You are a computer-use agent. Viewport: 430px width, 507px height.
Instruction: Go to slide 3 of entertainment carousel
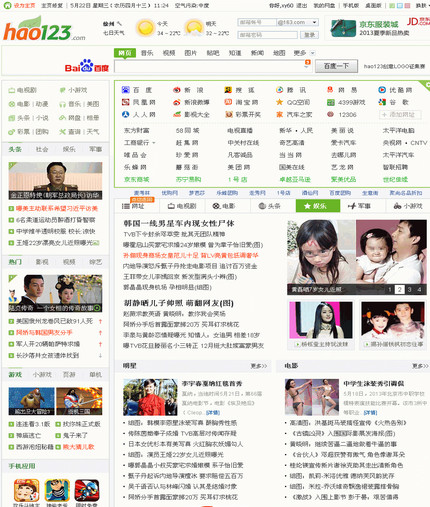(x=409, y=289)
